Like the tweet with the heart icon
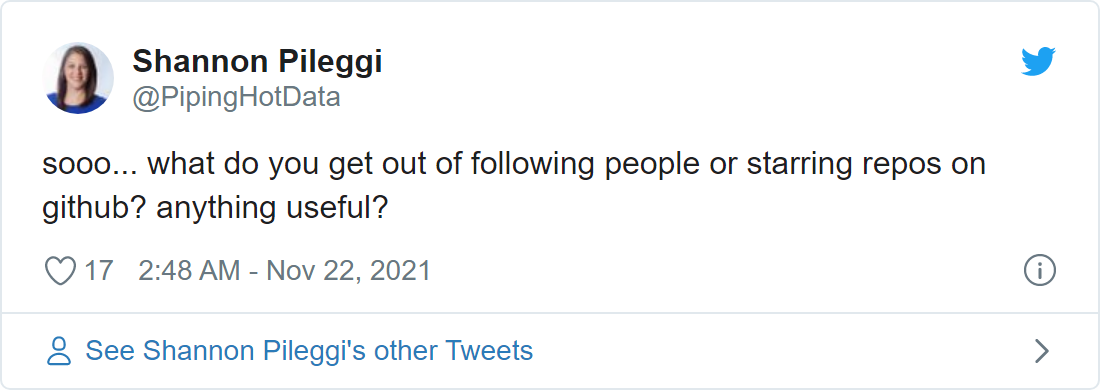This screenshot has height=390, width=1100. click(60, 271)
